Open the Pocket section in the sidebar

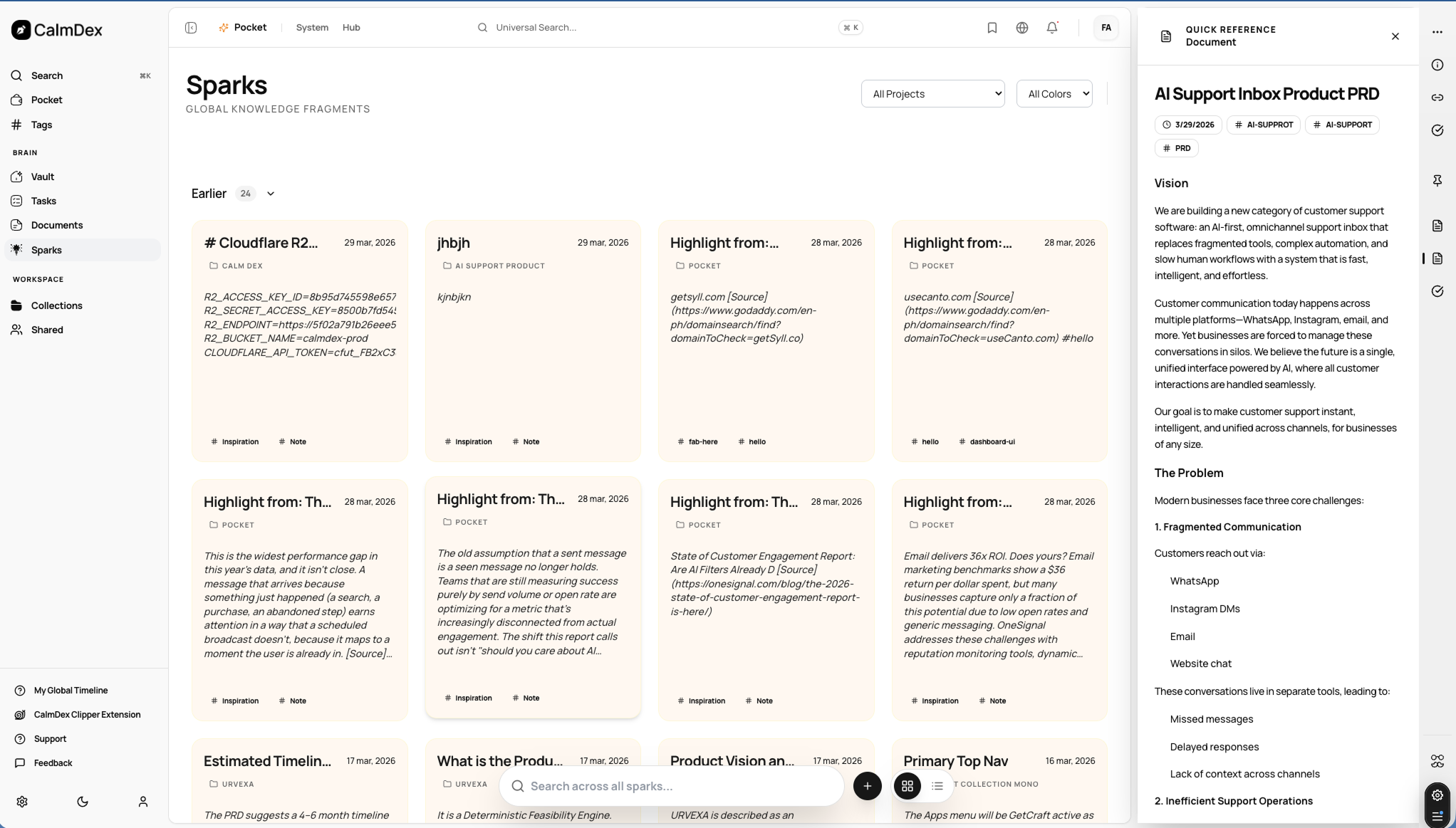pos(46,100)
